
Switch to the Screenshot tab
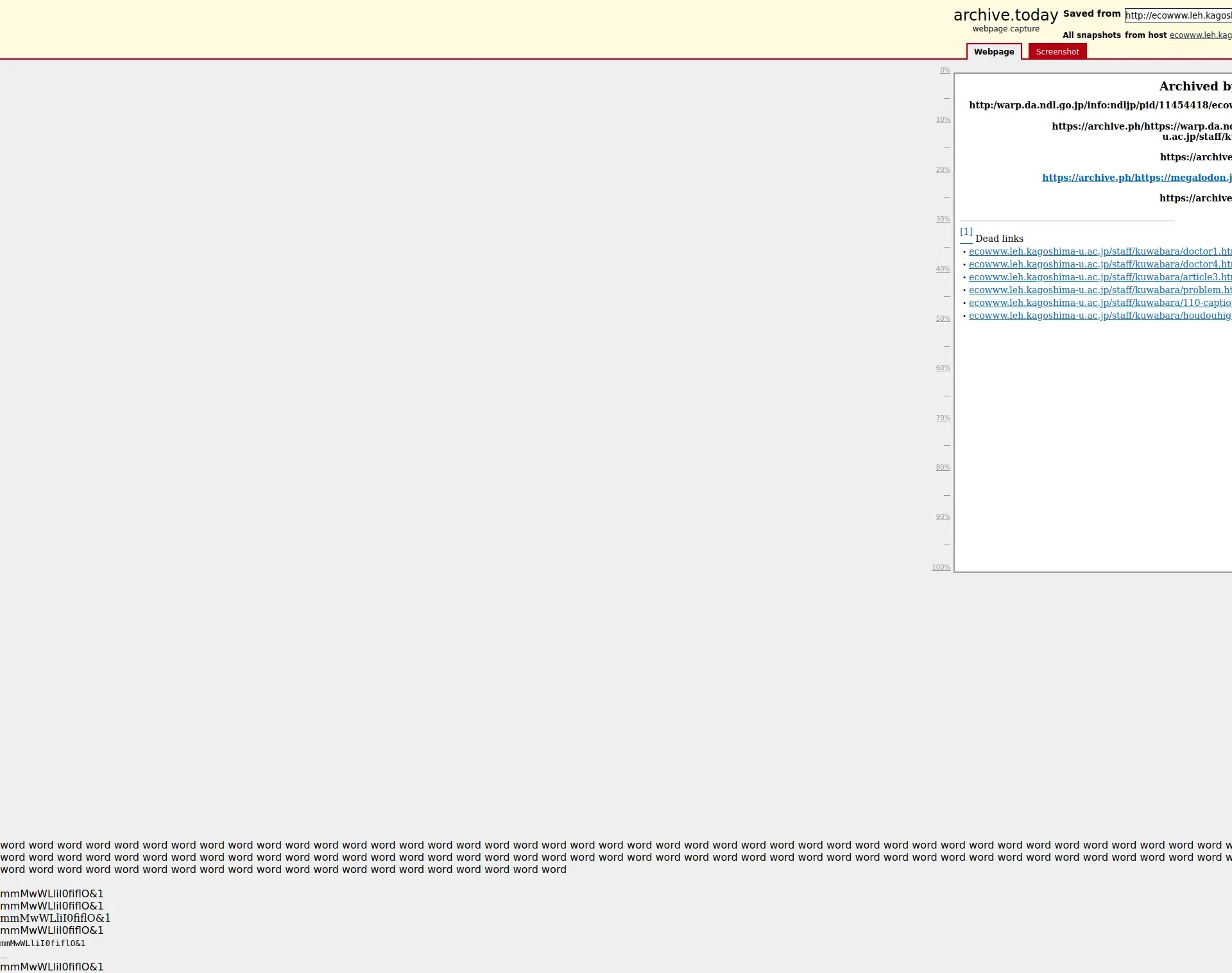(1057, 52)
